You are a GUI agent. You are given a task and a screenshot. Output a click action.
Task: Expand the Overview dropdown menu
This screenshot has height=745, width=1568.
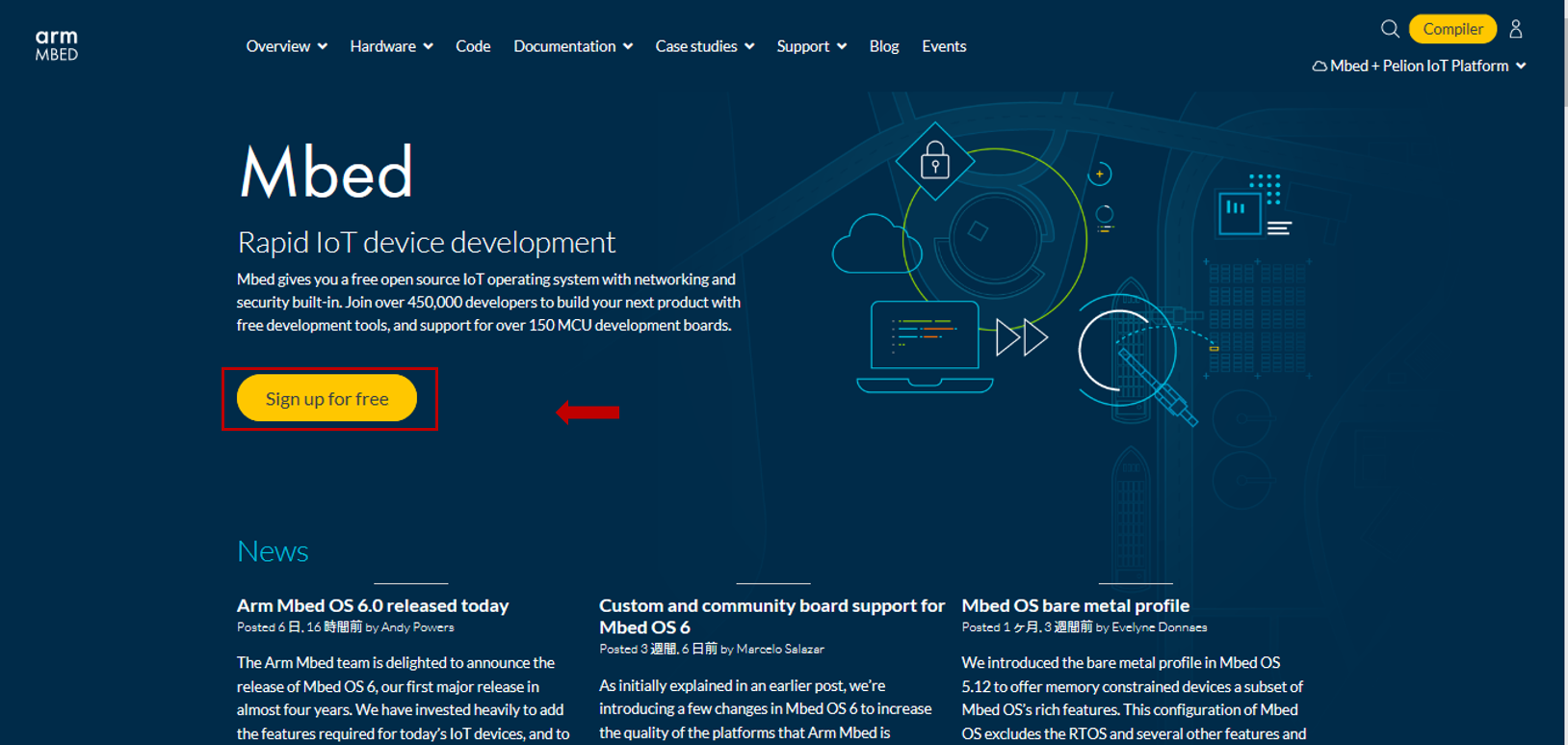point(286,46)
